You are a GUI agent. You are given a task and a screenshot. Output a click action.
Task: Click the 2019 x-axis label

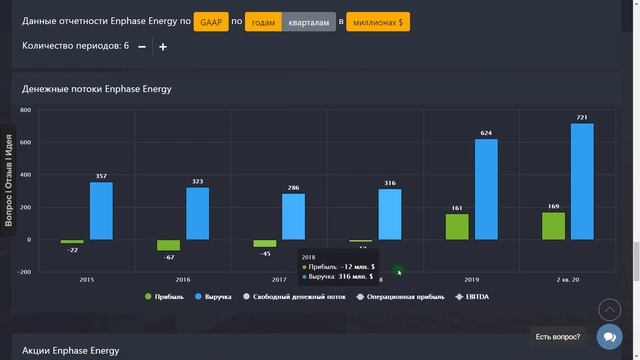tap(471, 280)
